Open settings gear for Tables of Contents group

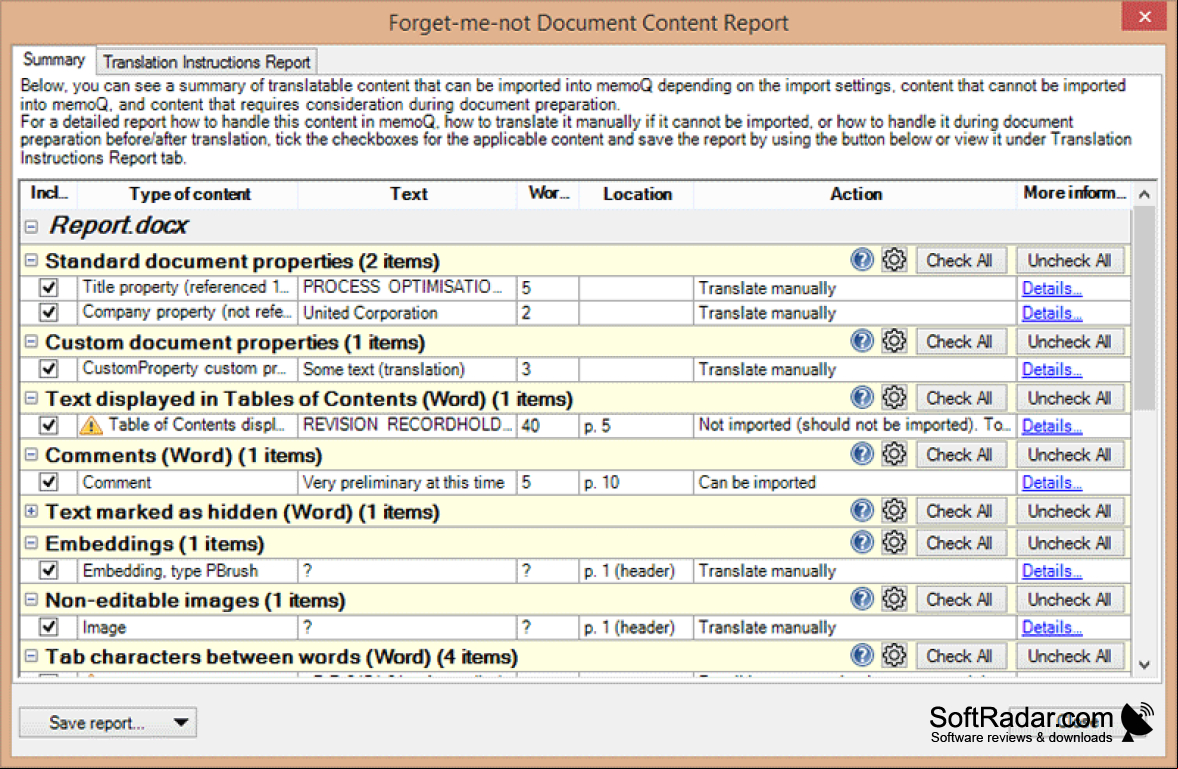[x=894, y=397]
